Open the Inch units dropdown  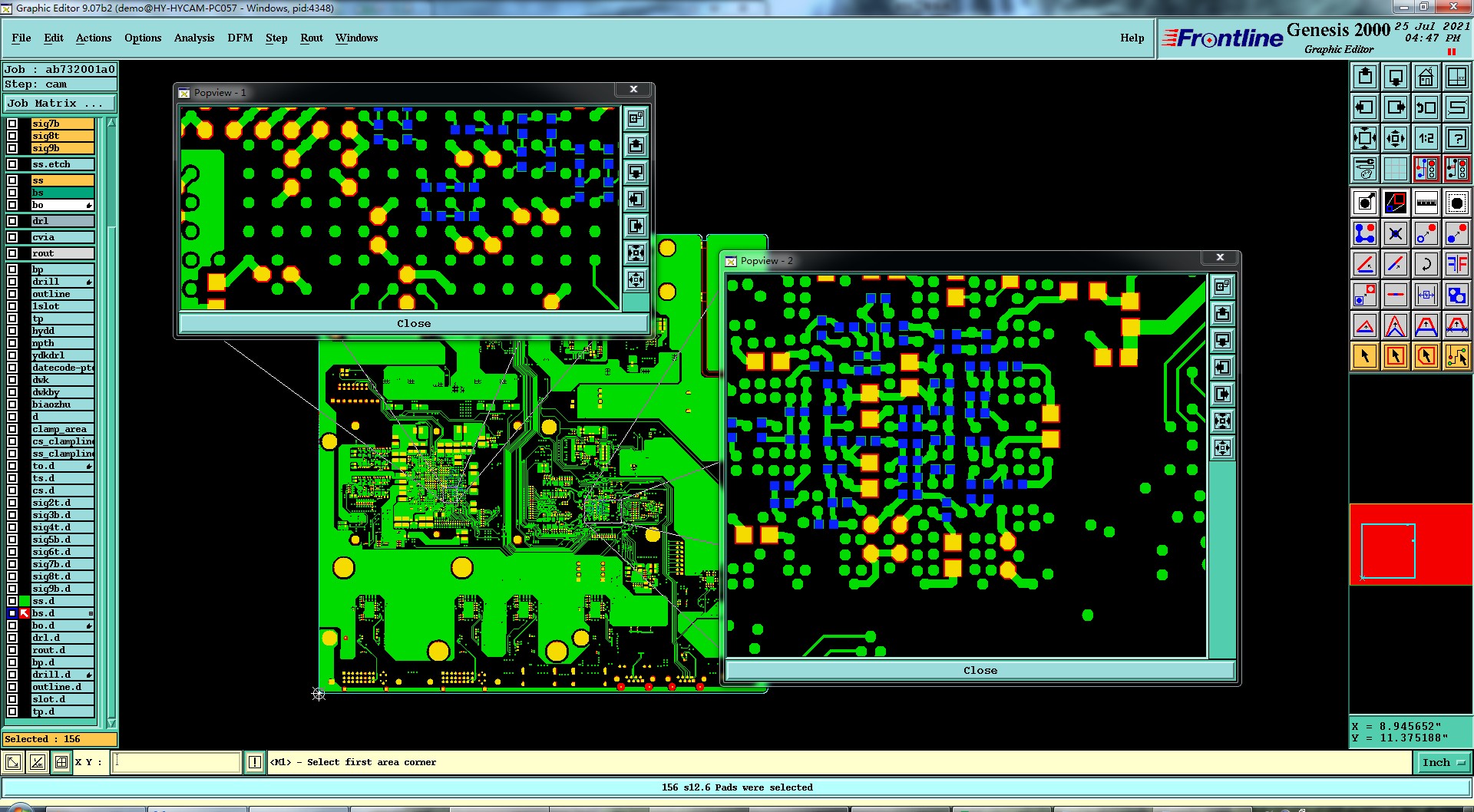click(x=1443, y=762)
